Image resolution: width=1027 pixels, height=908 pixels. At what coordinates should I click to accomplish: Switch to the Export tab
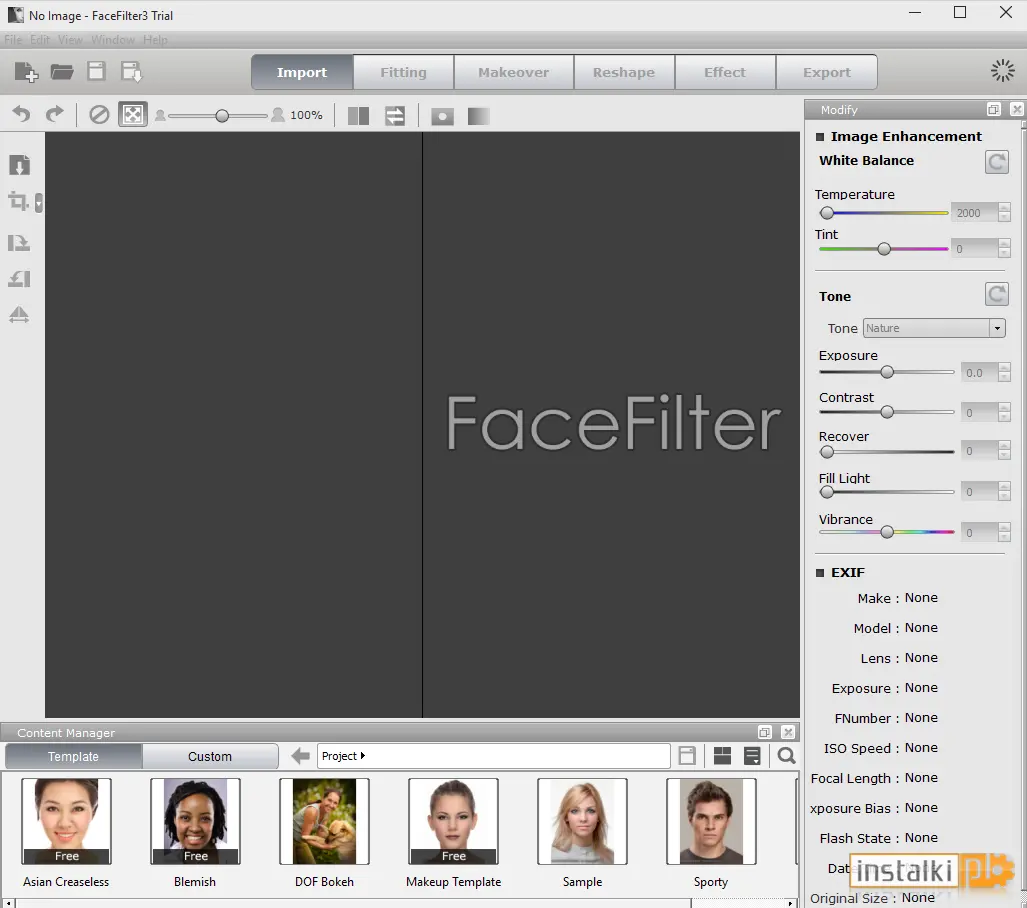[x=827, y=72]
